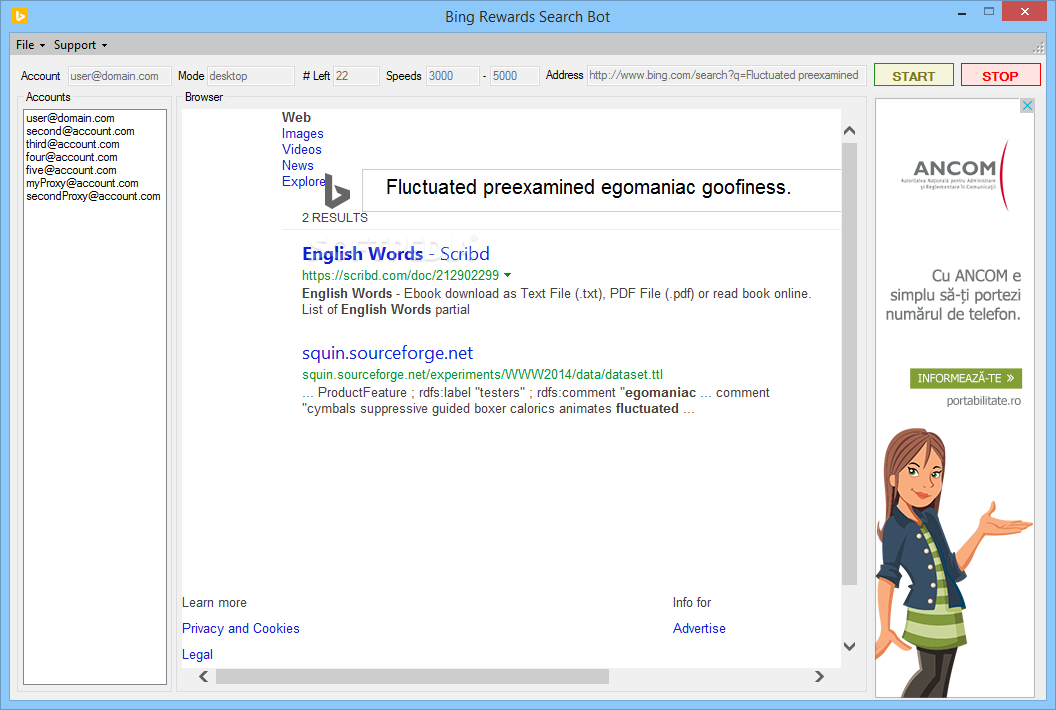This screenshot has height=710, width=1056.
Task: Select second@account.com in Accounts list
Action: click(x=80, y=131)
